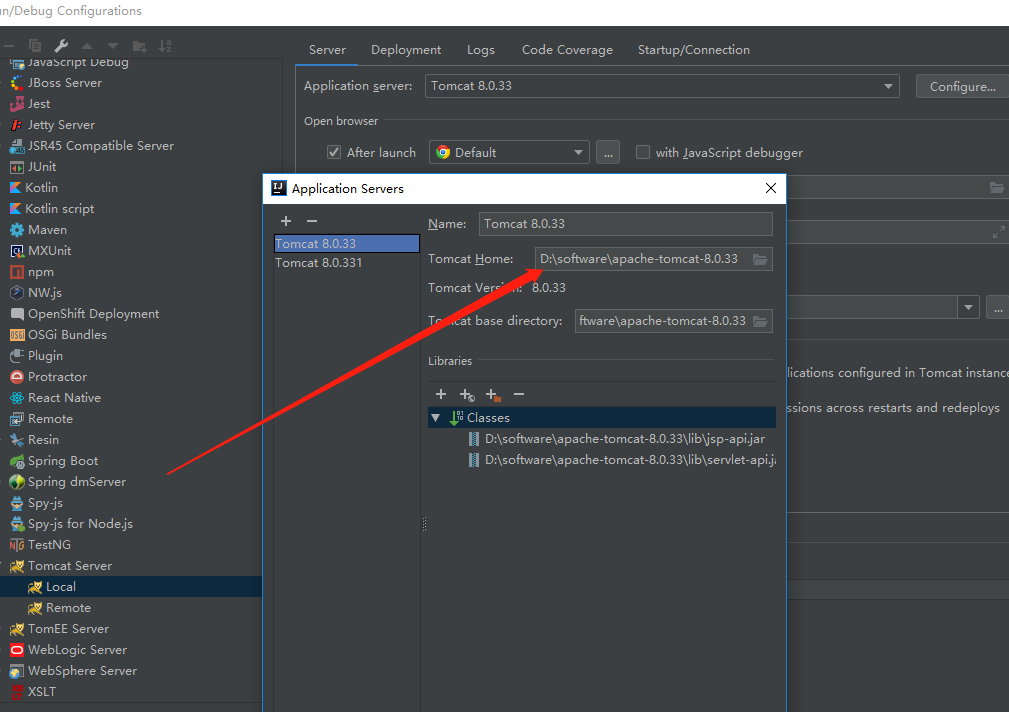Image resolution: width=1009 pixels, height=712 pixels.
Task: Switch to the Code Coverage tab
Action: [x=567, y=50]
